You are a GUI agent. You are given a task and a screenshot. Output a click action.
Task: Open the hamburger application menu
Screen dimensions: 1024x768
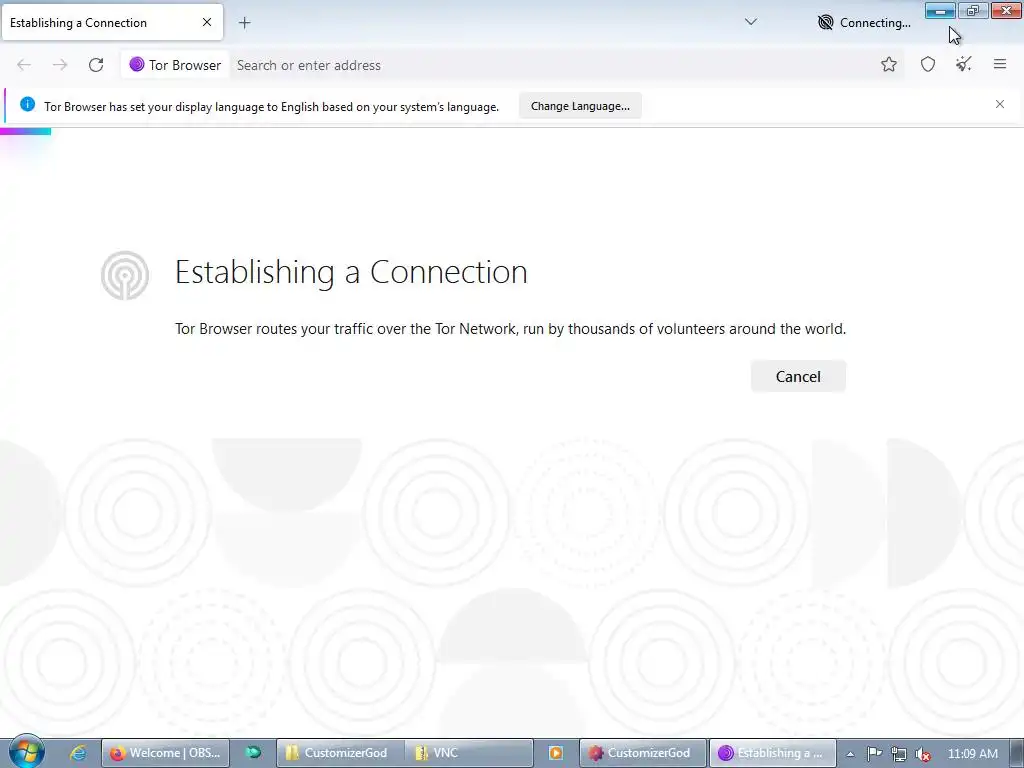(999, 64)
